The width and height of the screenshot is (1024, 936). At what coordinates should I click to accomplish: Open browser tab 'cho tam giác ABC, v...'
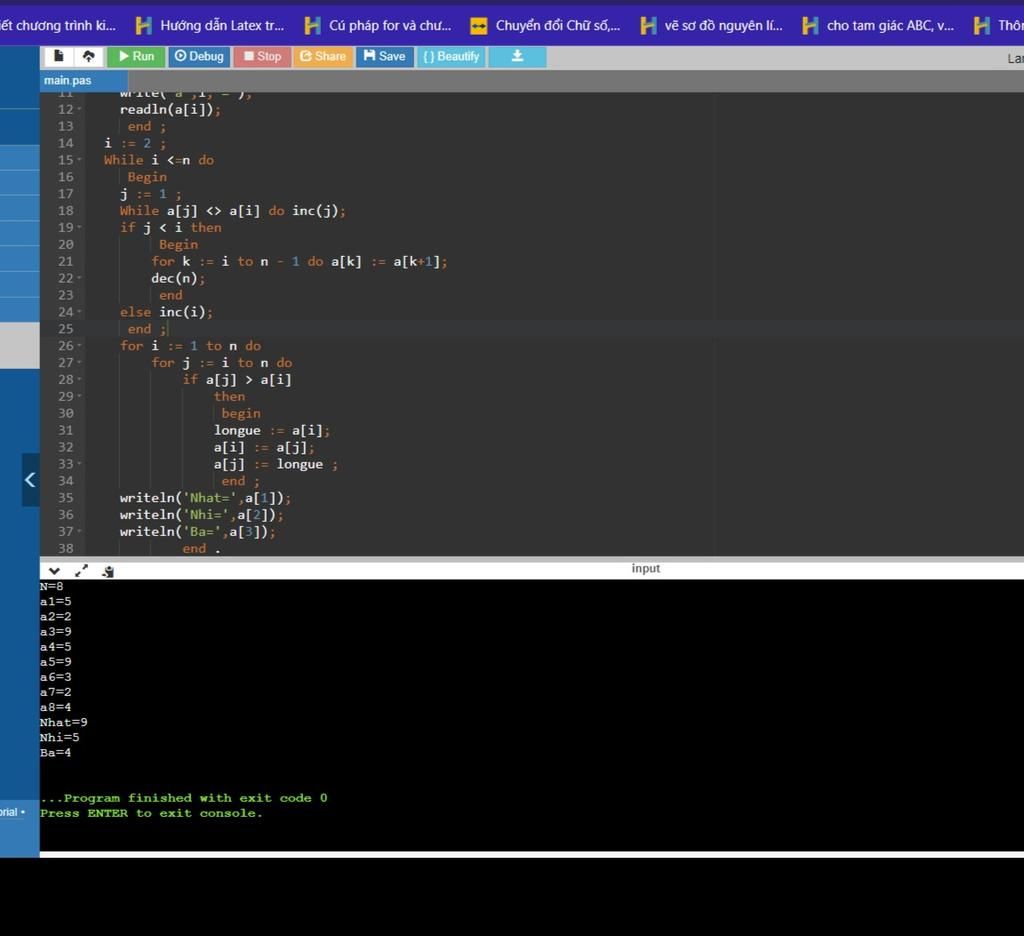tap(878, 25)
